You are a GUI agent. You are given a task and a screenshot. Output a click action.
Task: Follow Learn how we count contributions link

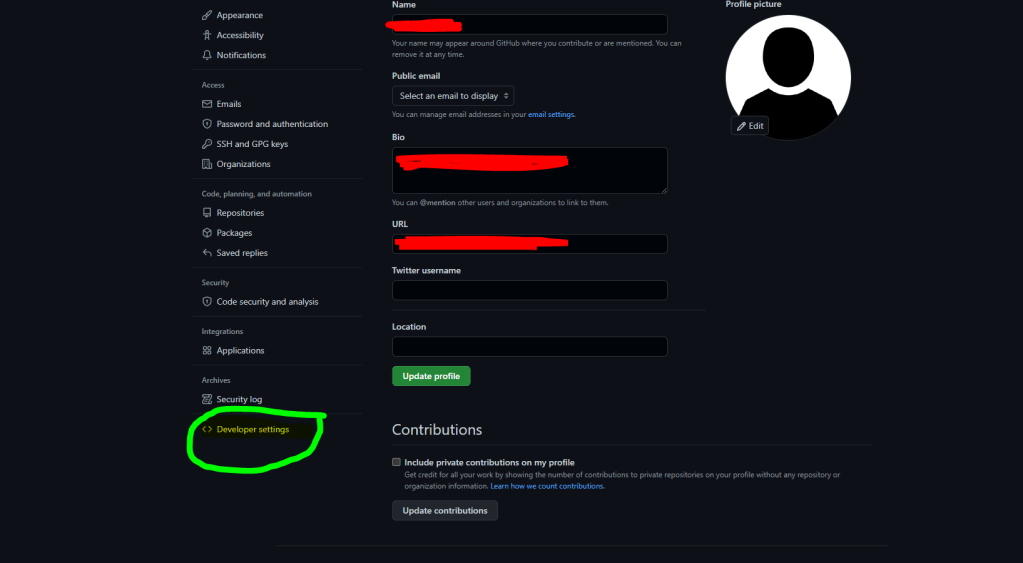(x=547, y=486)
